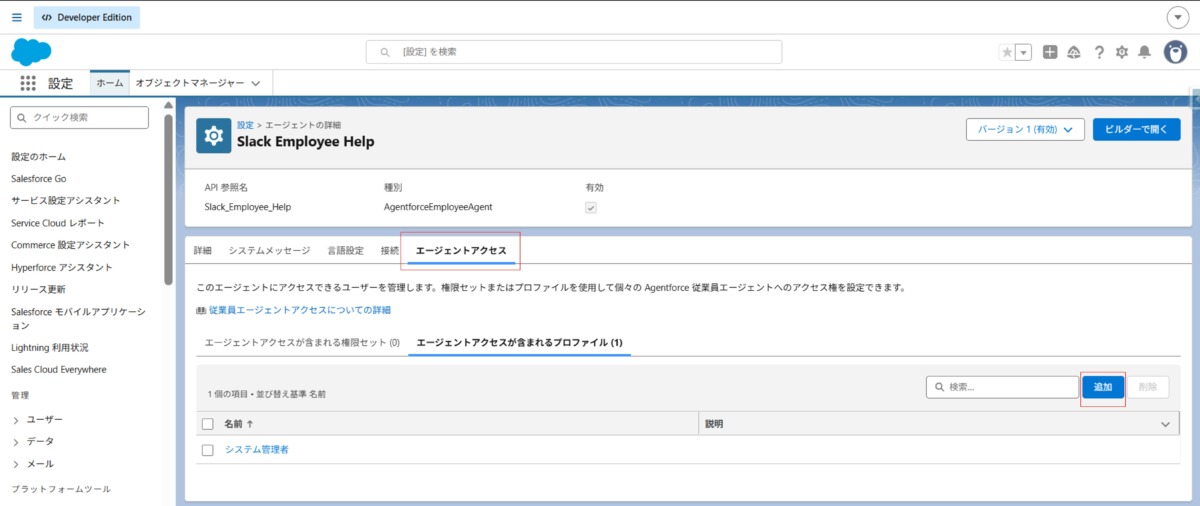Open the global actions plus icon
Image resolution: width=1200 pixels, height=506 pixels.
(1050, 52)
